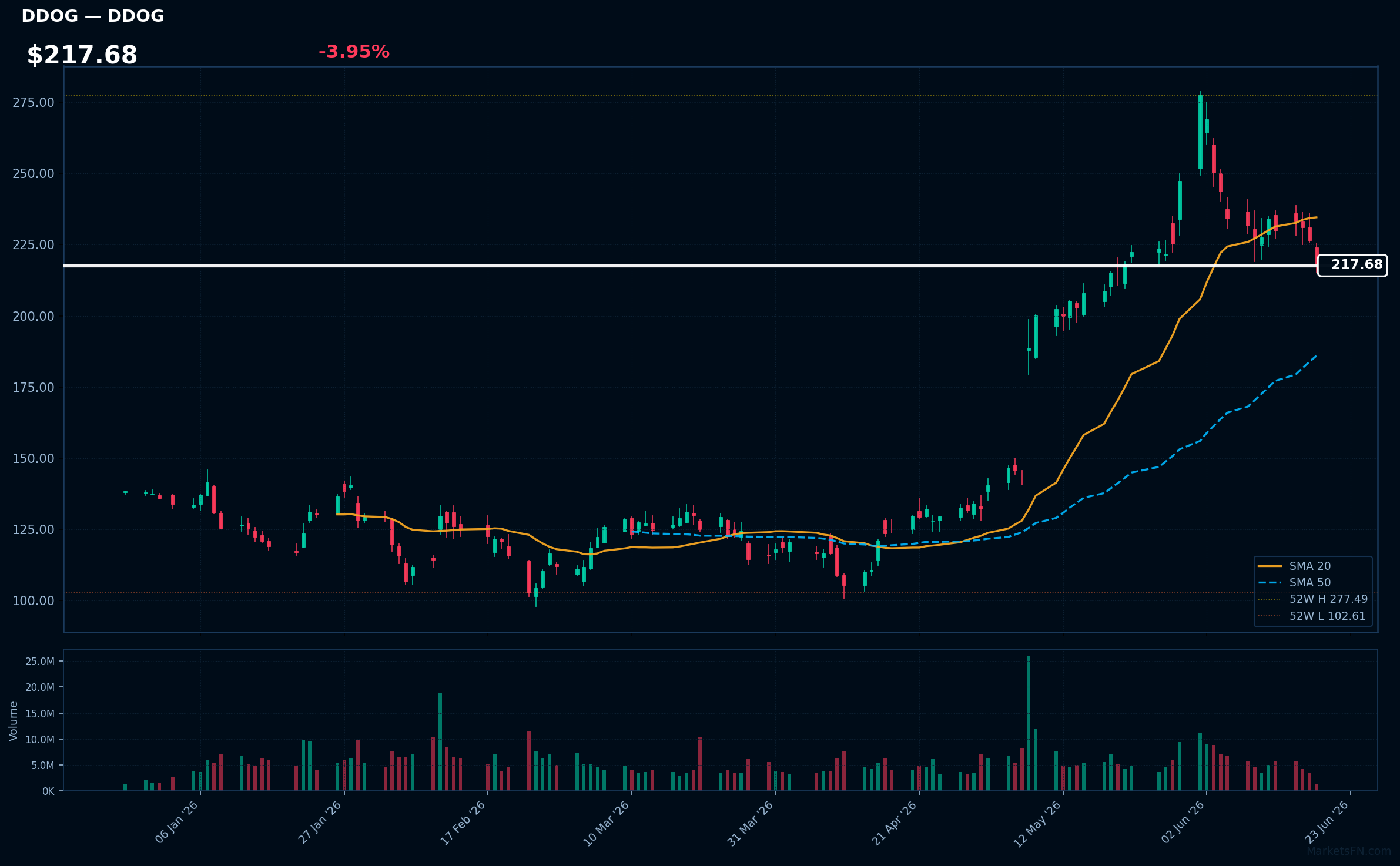This screenshot has height=866, width=1400.
Task: Click the large "$217.68" header price
Action: [x=82, y=55]
